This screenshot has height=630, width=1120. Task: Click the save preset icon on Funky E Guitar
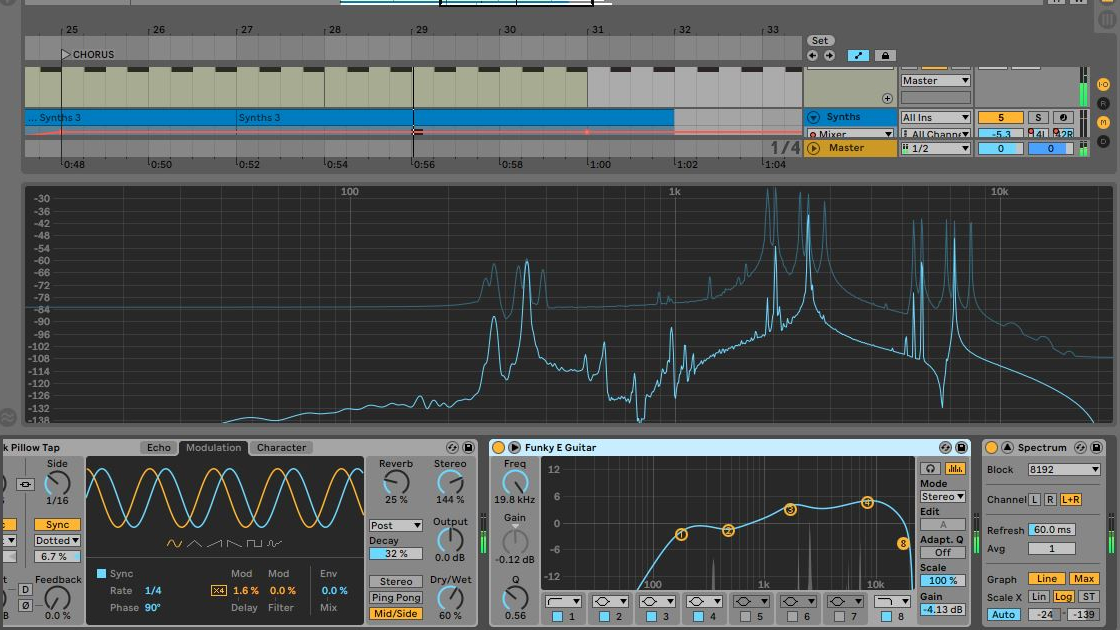[x=960, y=447]
